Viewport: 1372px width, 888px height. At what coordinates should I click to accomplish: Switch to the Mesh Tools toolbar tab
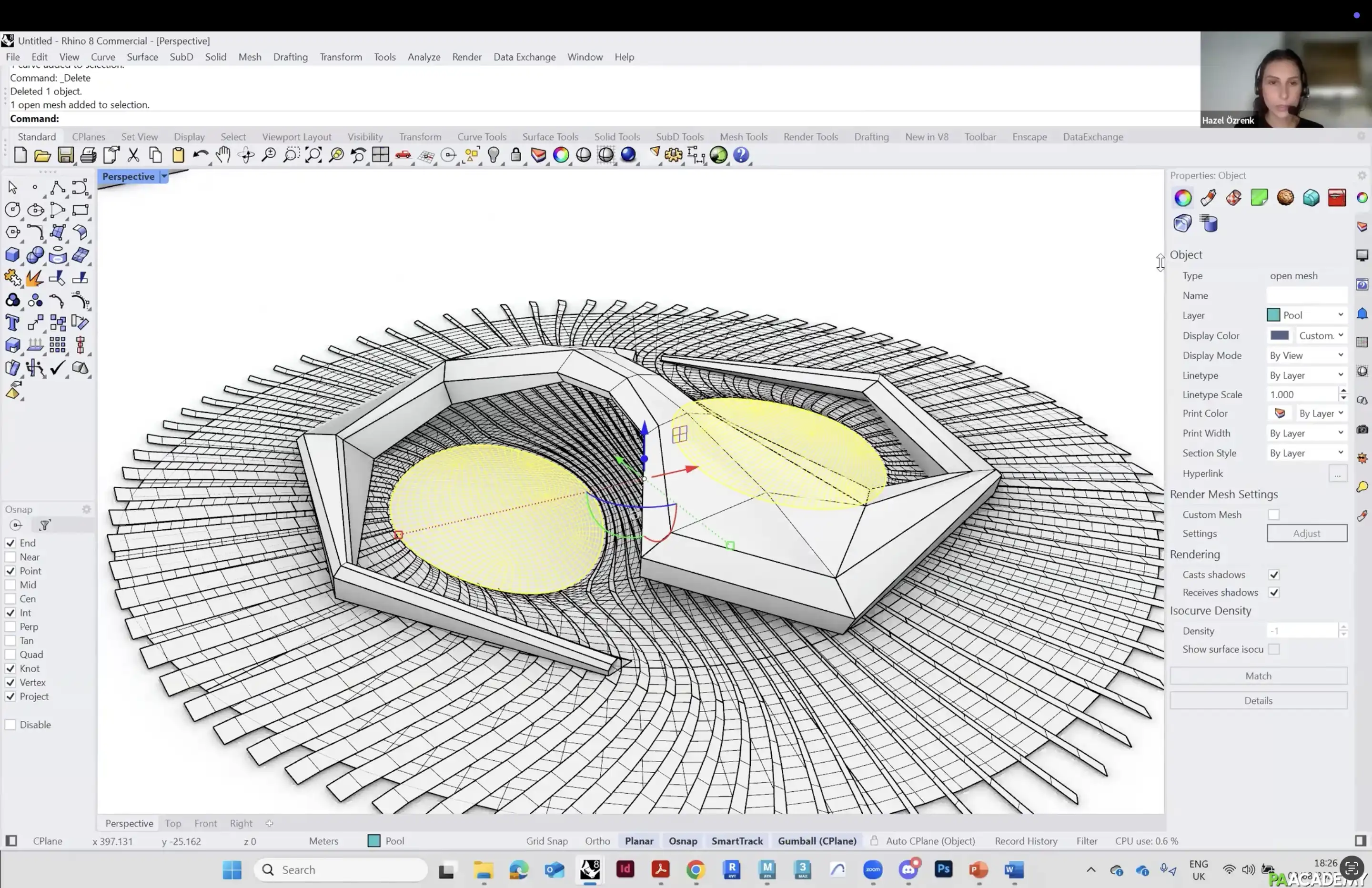(x=743, y=137)
